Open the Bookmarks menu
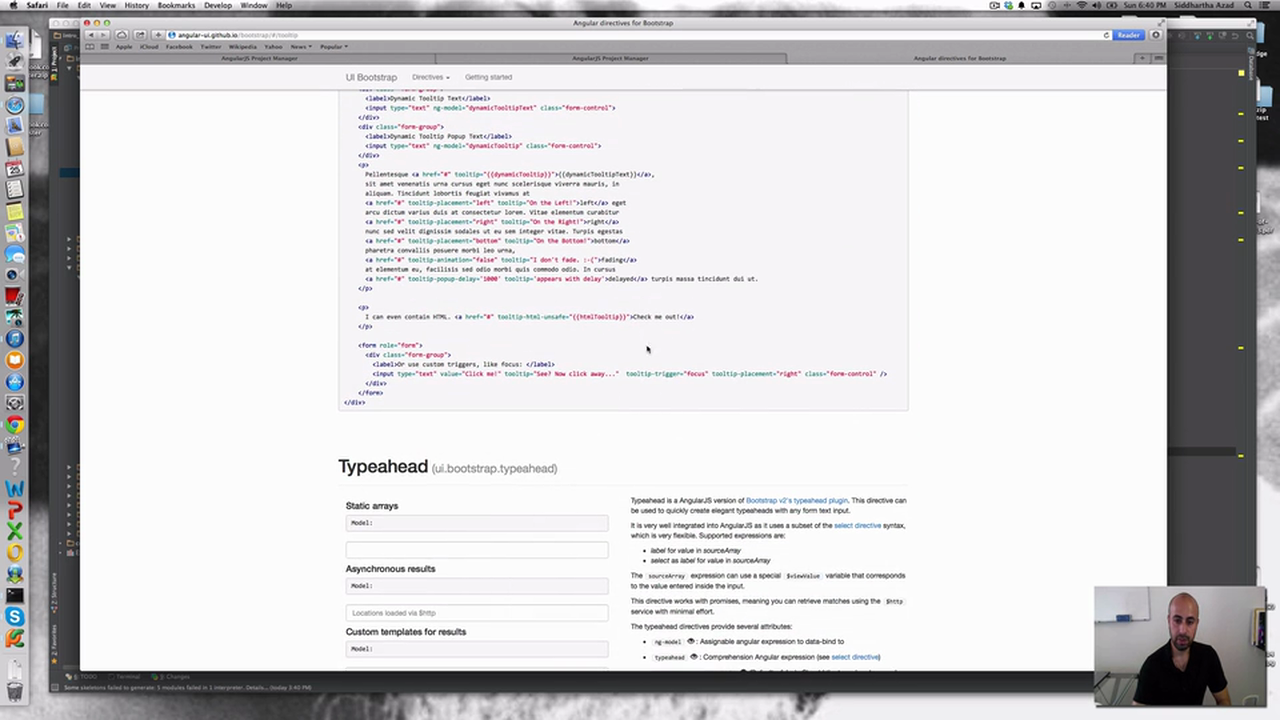Screen dimensions: 1280x720 click(x=176, y=6)
